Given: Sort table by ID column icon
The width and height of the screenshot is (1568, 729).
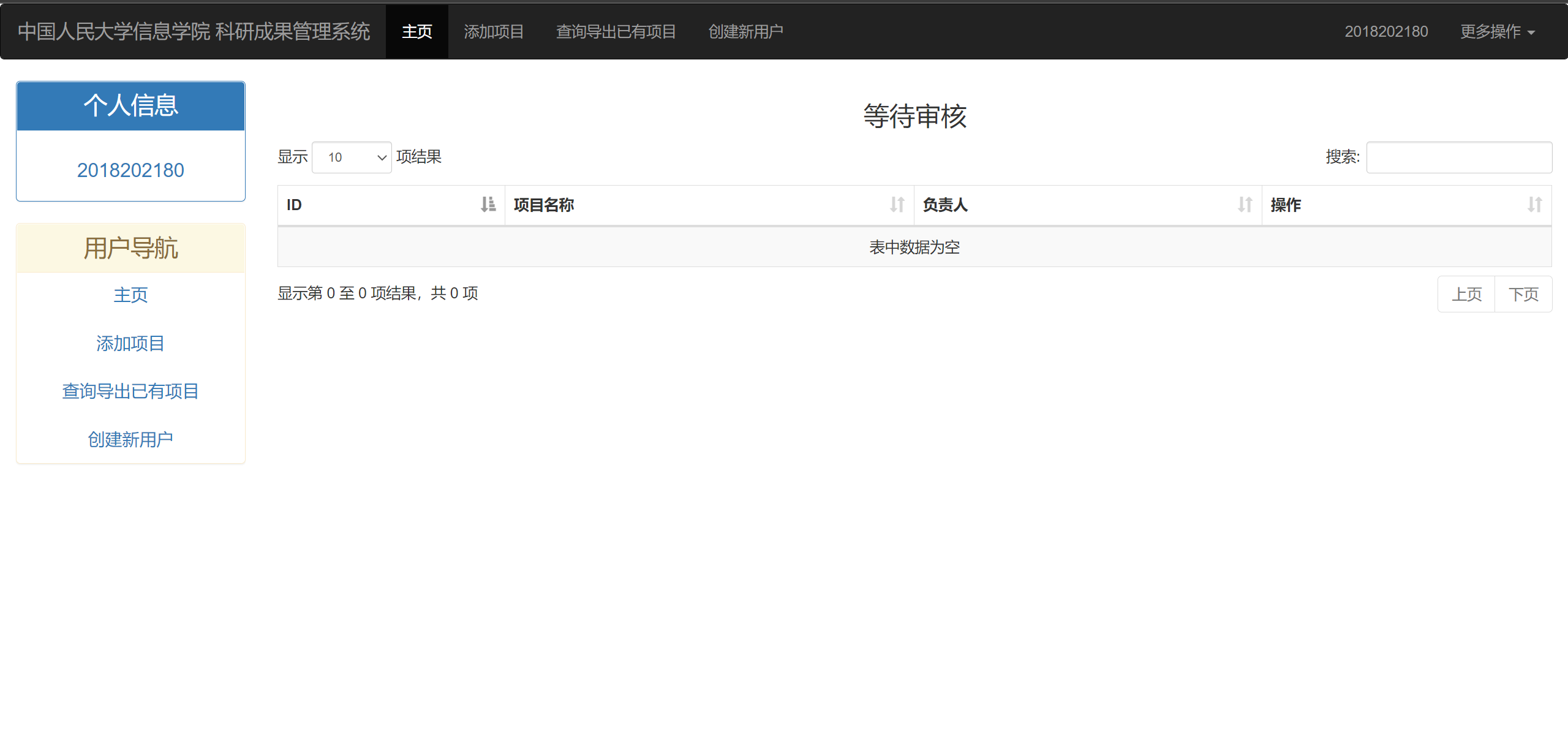Looking at the screenshot, I should 488,205.
